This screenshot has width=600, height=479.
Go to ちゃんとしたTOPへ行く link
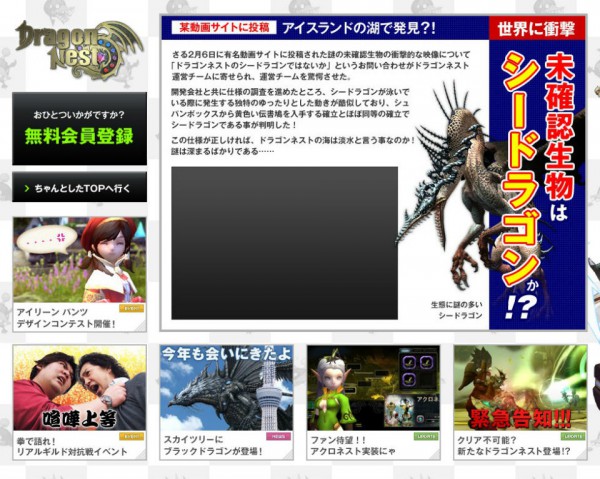(x=80, y=187)
